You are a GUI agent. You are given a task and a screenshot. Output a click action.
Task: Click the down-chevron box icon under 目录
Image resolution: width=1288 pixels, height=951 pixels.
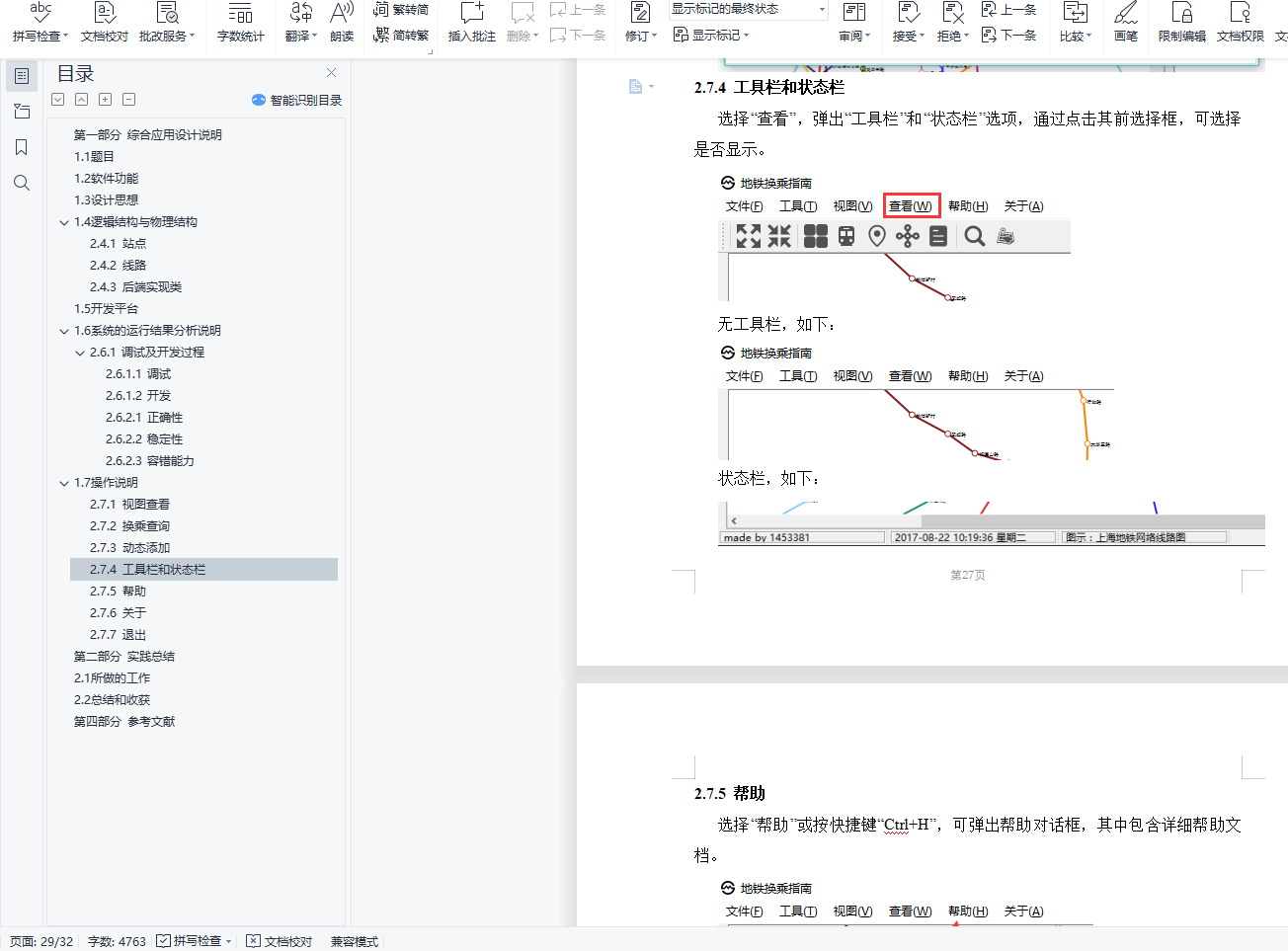[58, 100]
